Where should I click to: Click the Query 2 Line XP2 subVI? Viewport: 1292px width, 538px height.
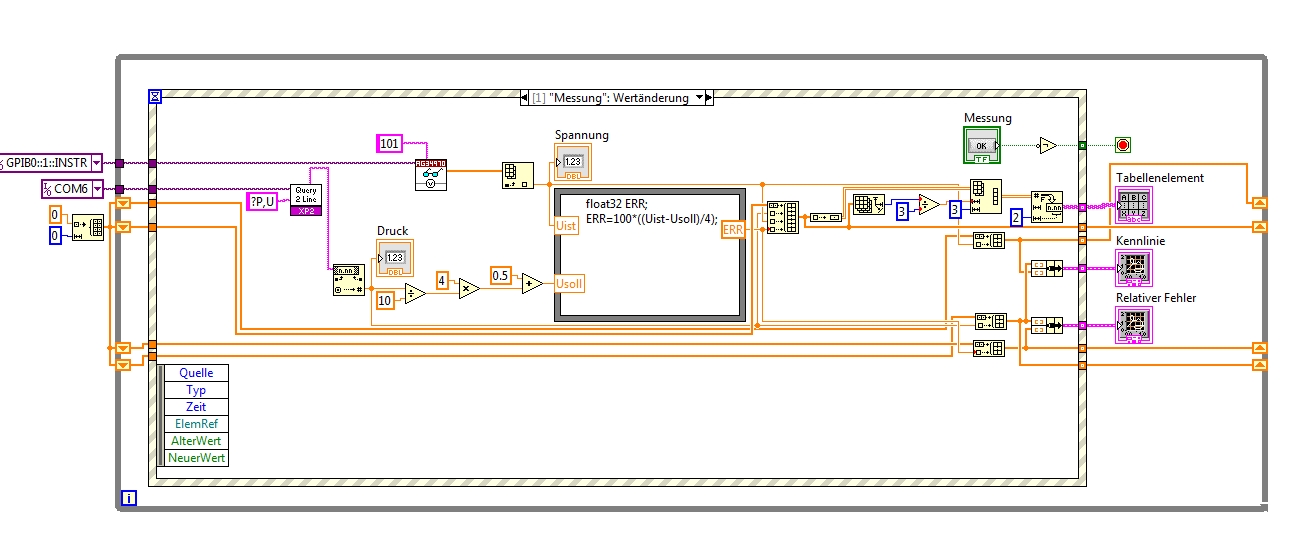(x=306, y=200)
